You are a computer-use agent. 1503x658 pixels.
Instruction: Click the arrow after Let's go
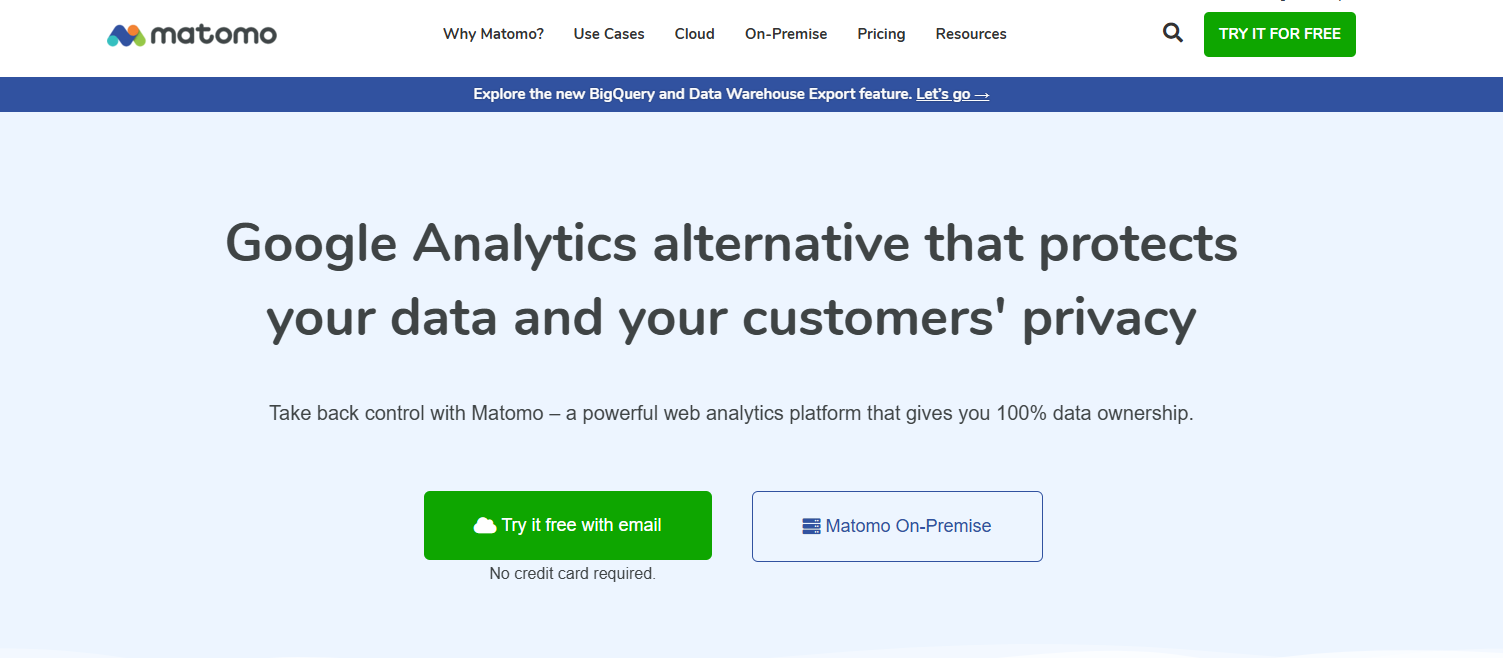pos(982,94)
